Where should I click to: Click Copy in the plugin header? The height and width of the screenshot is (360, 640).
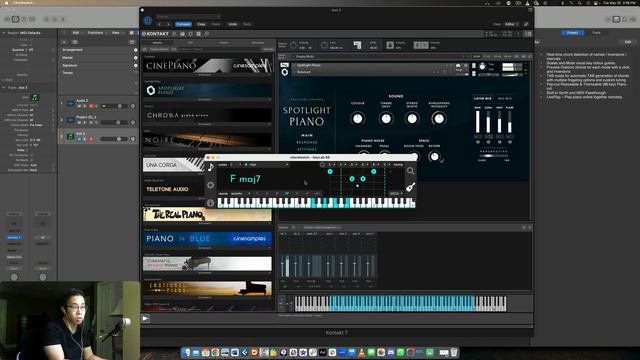(201, 24)
